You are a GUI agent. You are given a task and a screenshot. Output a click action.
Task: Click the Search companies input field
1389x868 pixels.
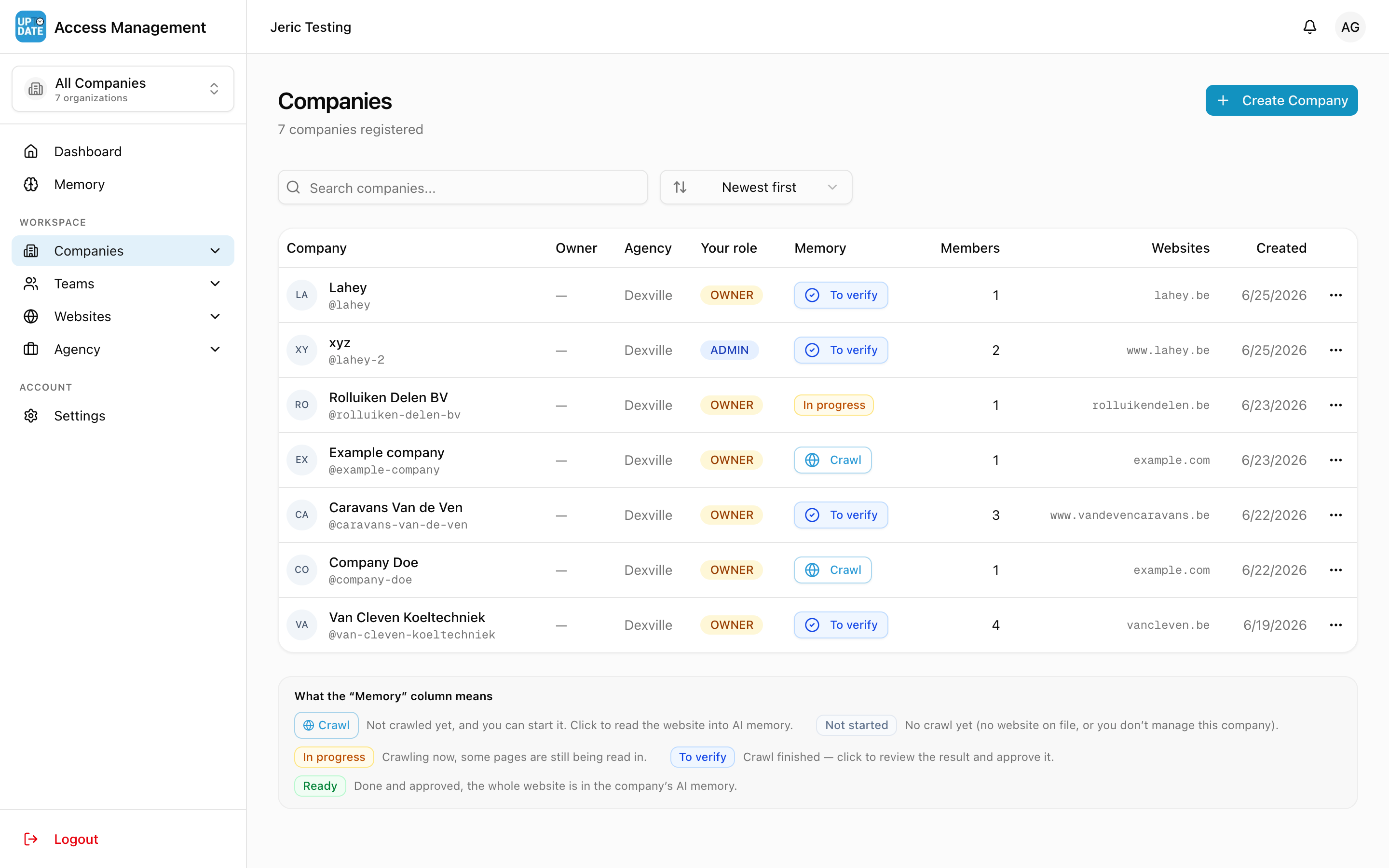(463, 187)
